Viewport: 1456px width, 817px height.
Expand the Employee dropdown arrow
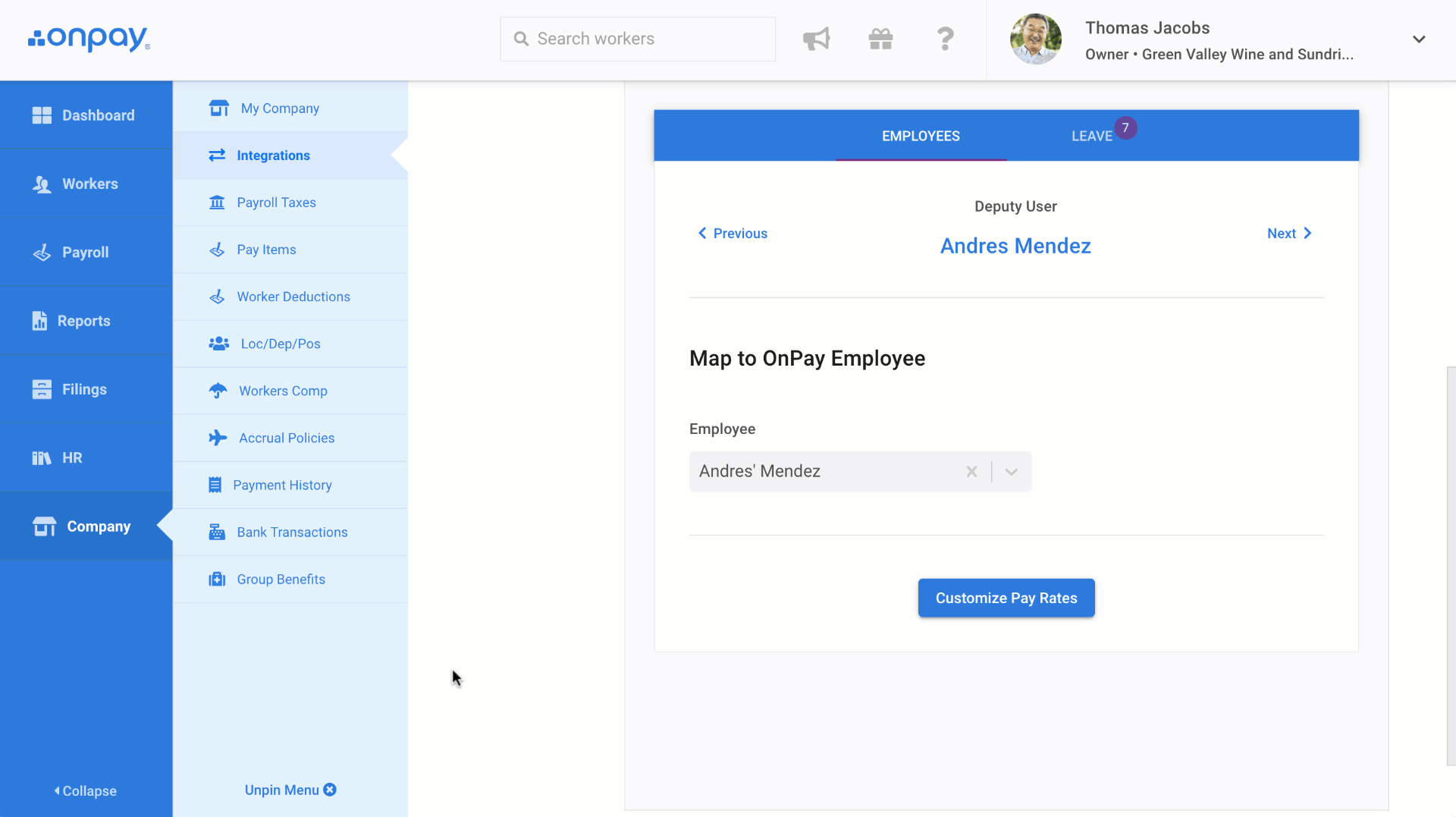click(1011, 471)
